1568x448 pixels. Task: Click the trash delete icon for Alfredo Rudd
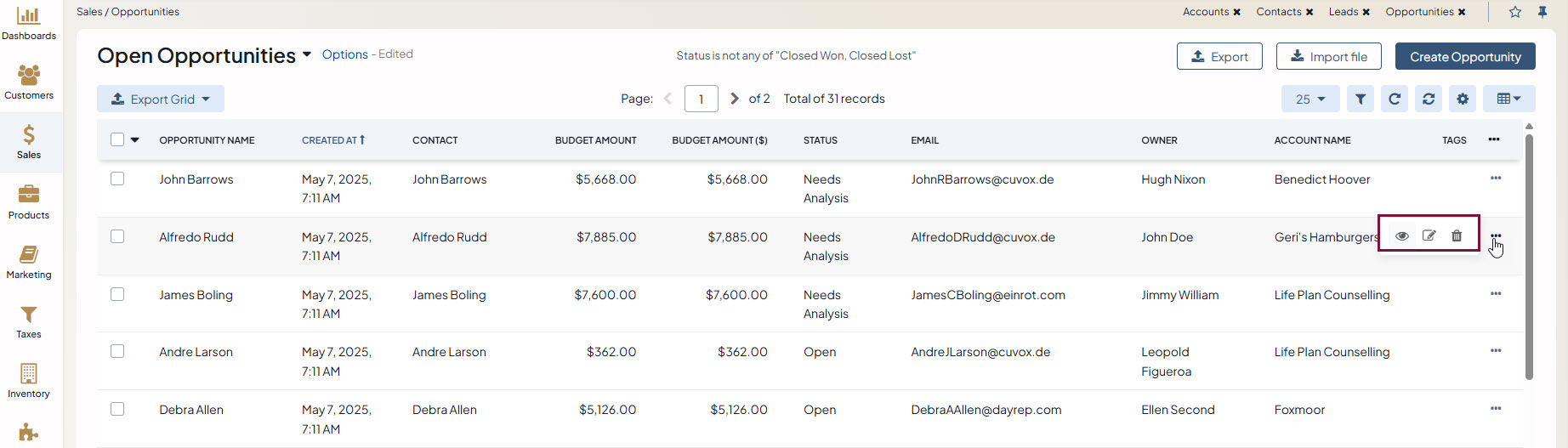(1456, 236)
